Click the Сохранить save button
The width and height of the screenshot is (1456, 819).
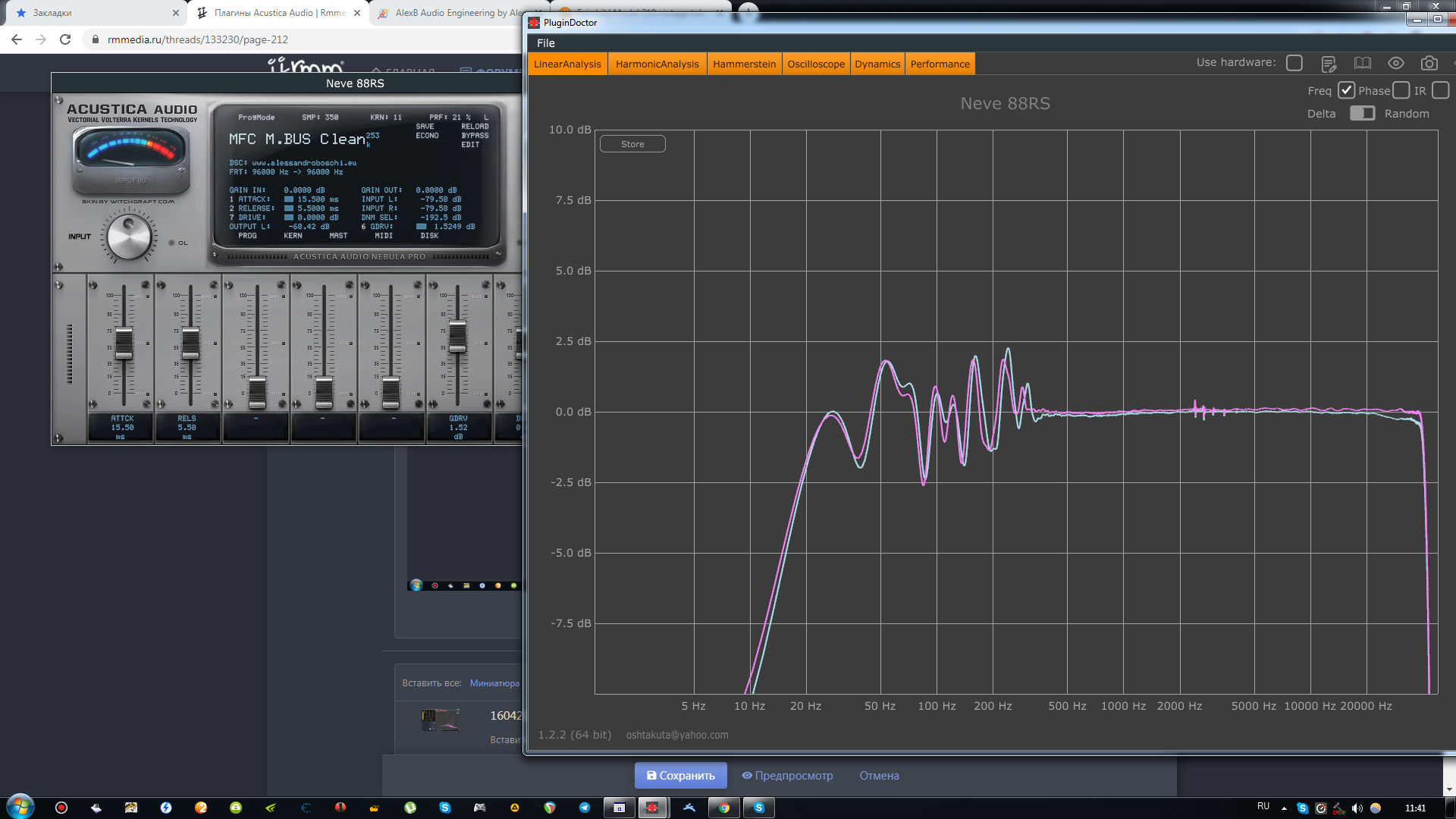[680, 775]
